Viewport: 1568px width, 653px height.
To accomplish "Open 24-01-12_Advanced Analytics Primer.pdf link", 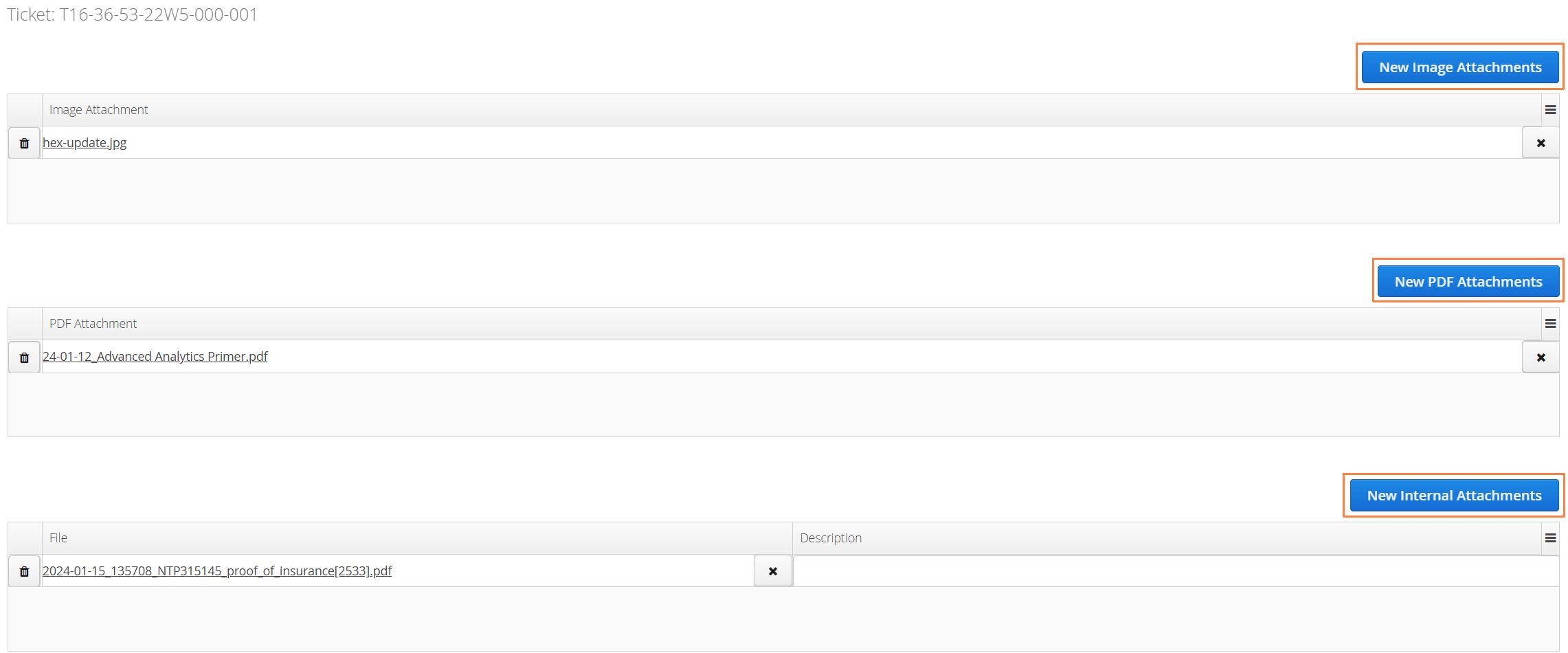I will [x=155, y=357].
